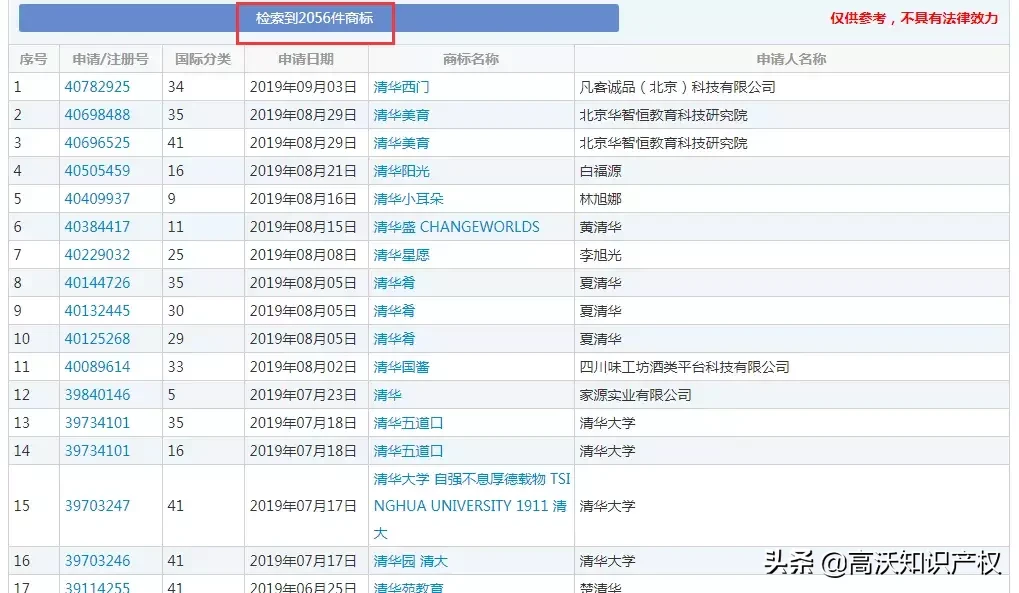View trademark 清华西门 details
The width and height of the screenshot is (1019, 593).
click(398, 86)
